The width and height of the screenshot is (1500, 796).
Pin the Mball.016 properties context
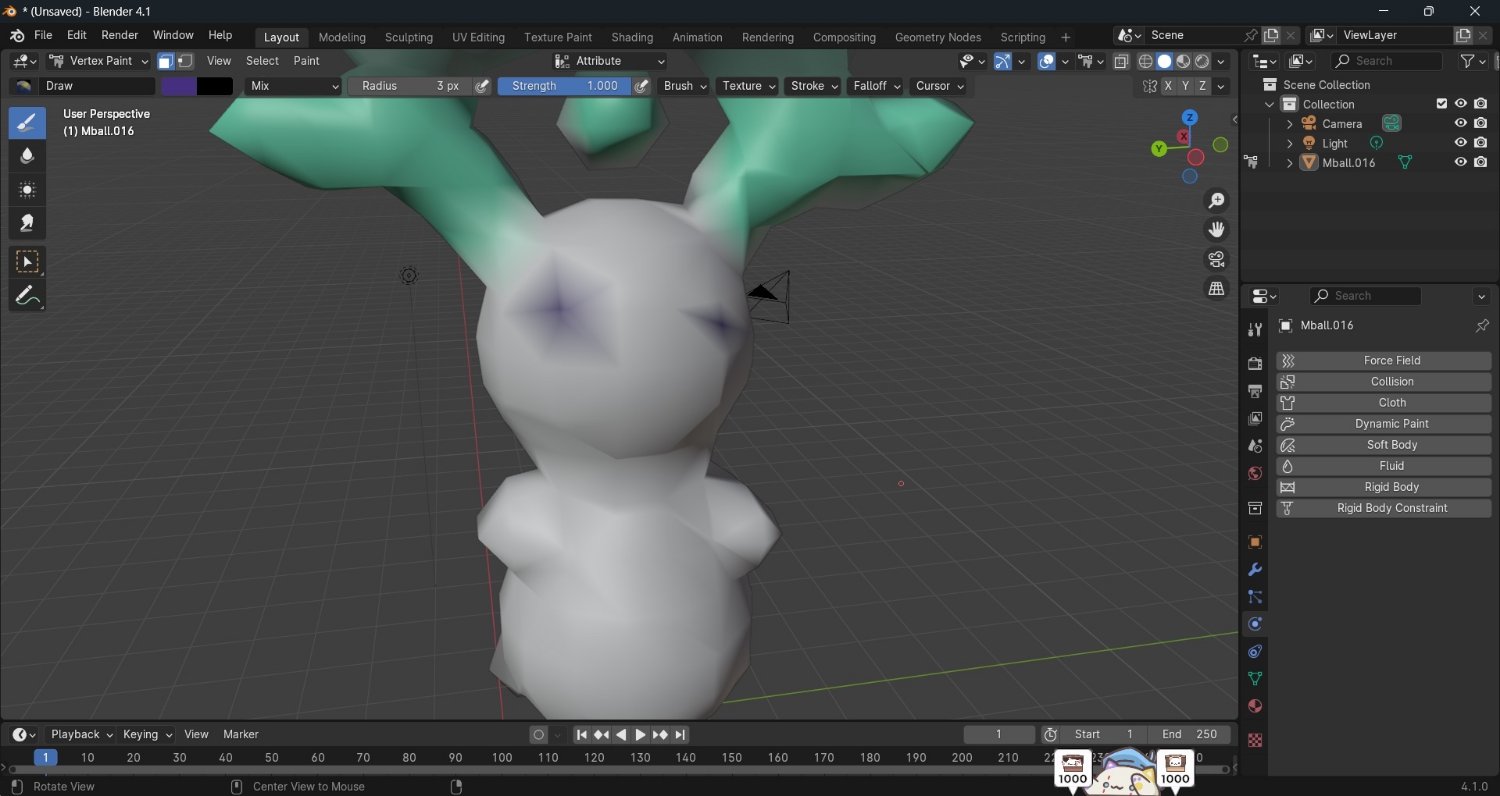[1482, 326]
